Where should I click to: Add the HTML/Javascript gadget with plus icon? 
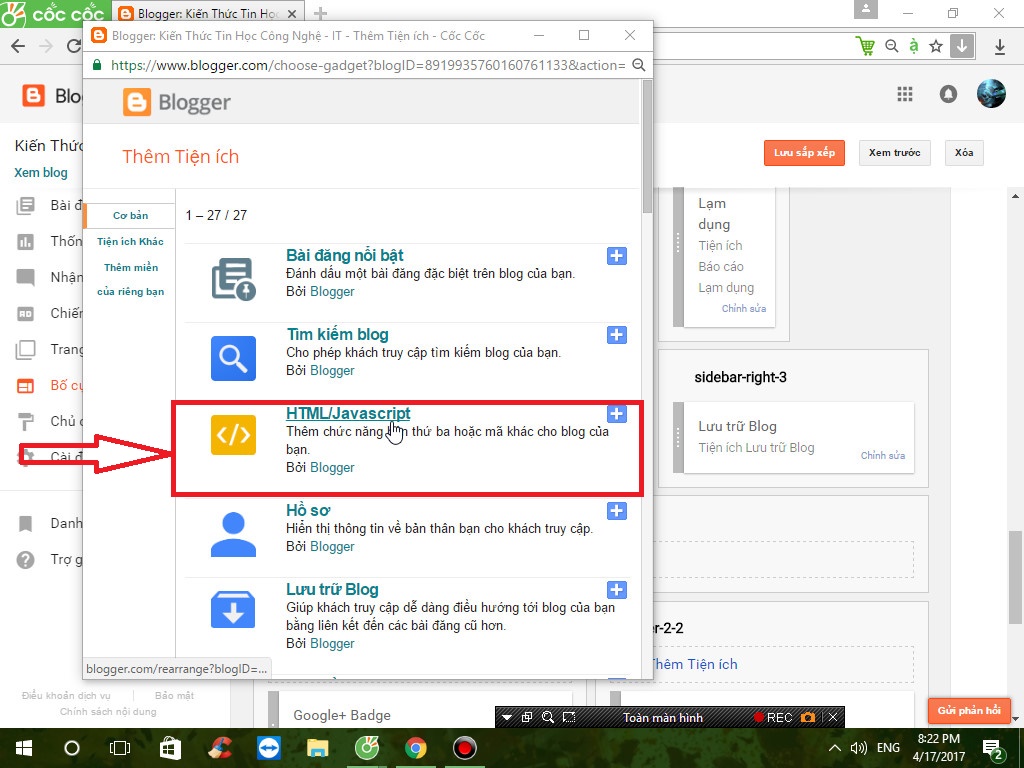(x=616, y=414)
